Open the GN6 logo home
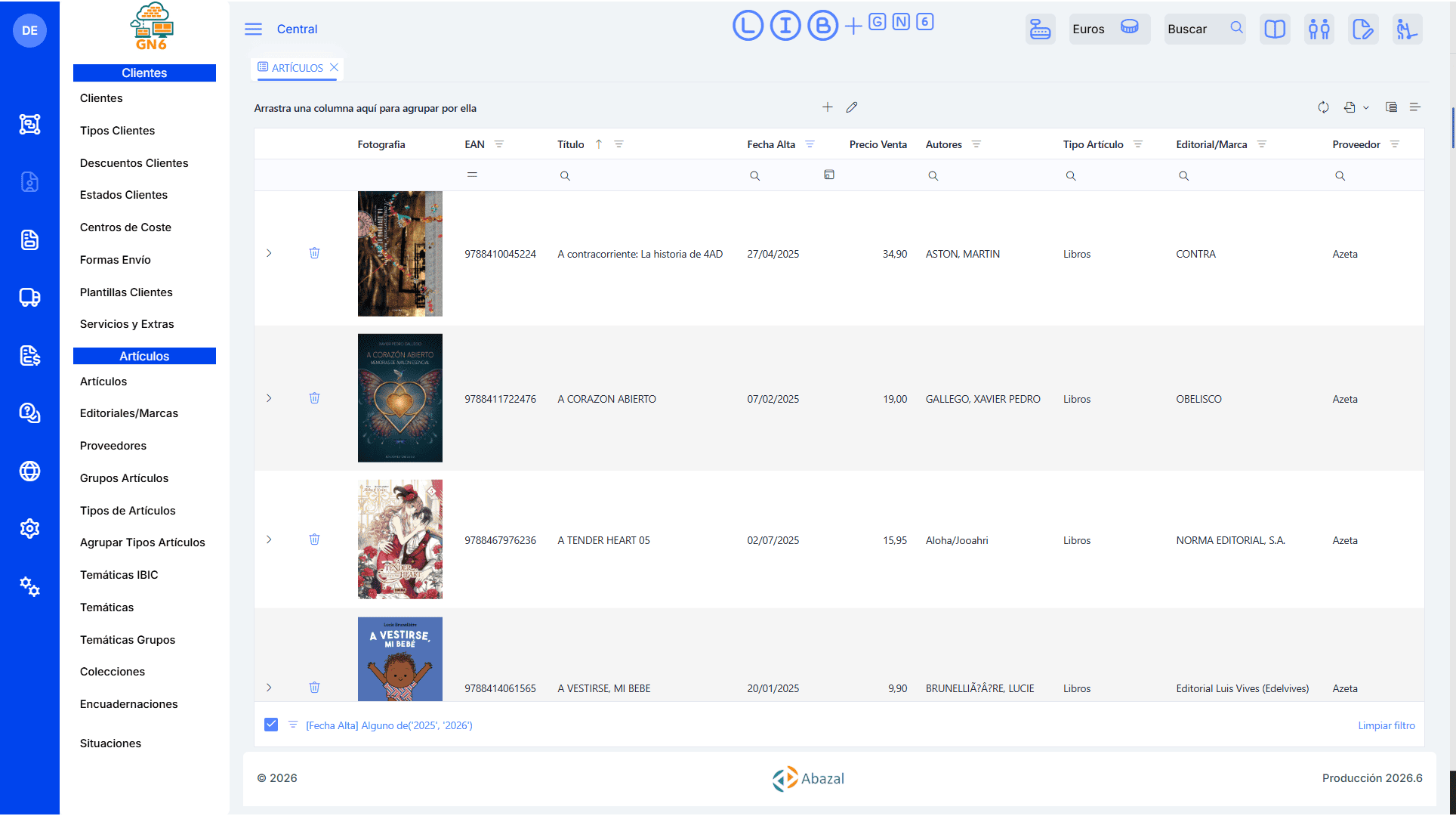Viewport: 1456px width, 816px height. coord(152,27)
